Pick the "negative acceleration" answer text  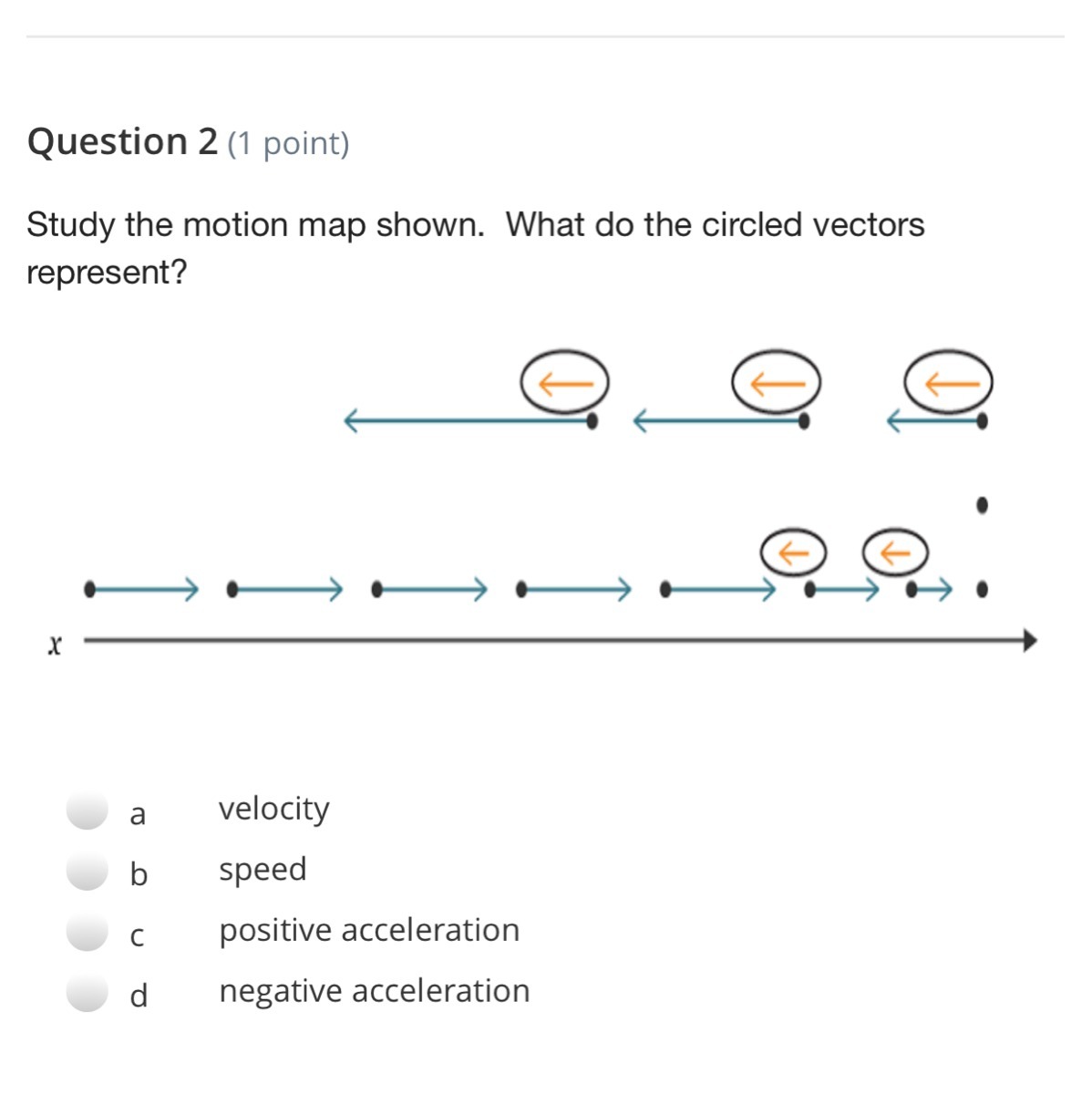pos(374,991)
